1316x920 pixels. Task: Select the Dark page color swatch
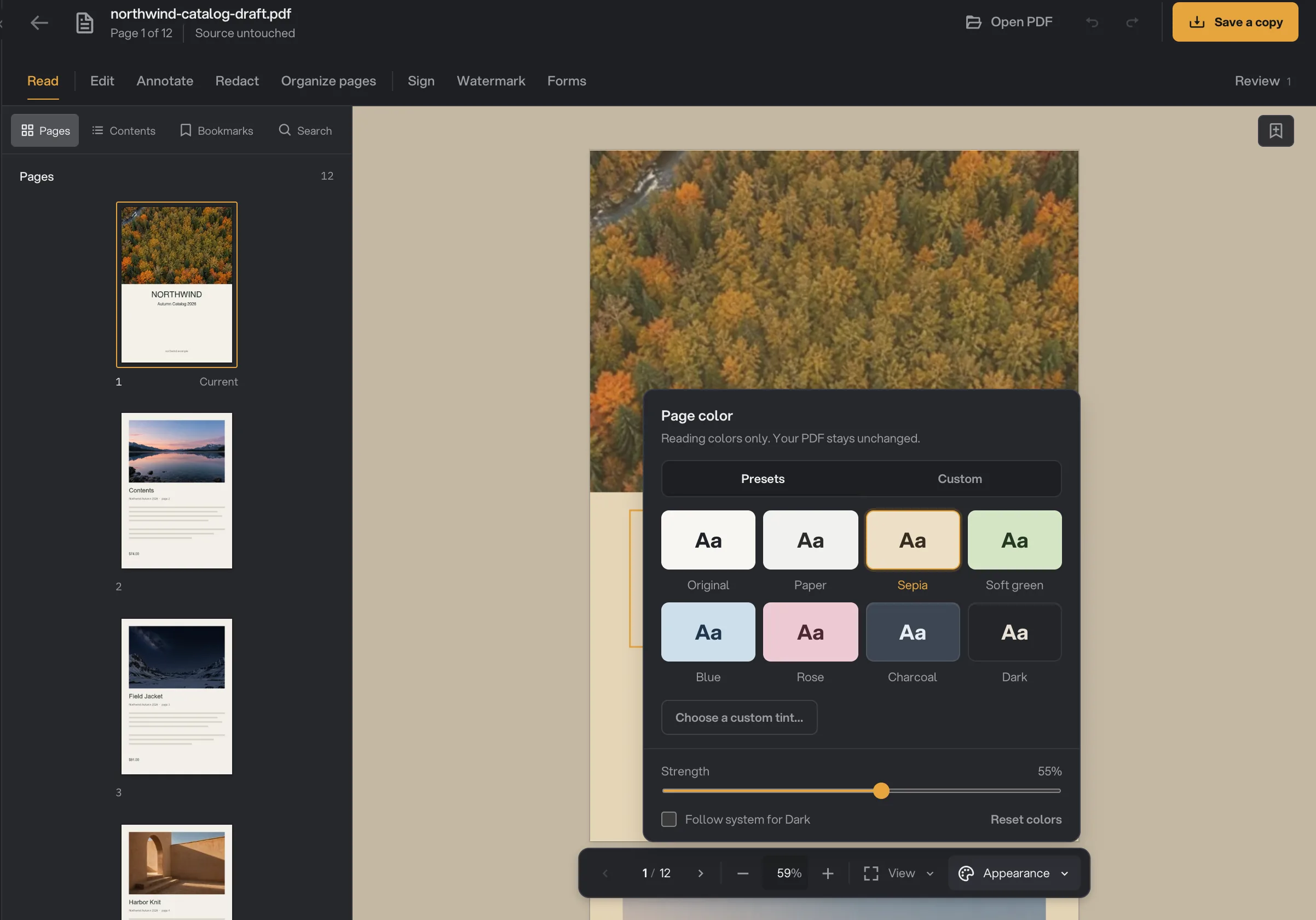(x=1014, y=631)
